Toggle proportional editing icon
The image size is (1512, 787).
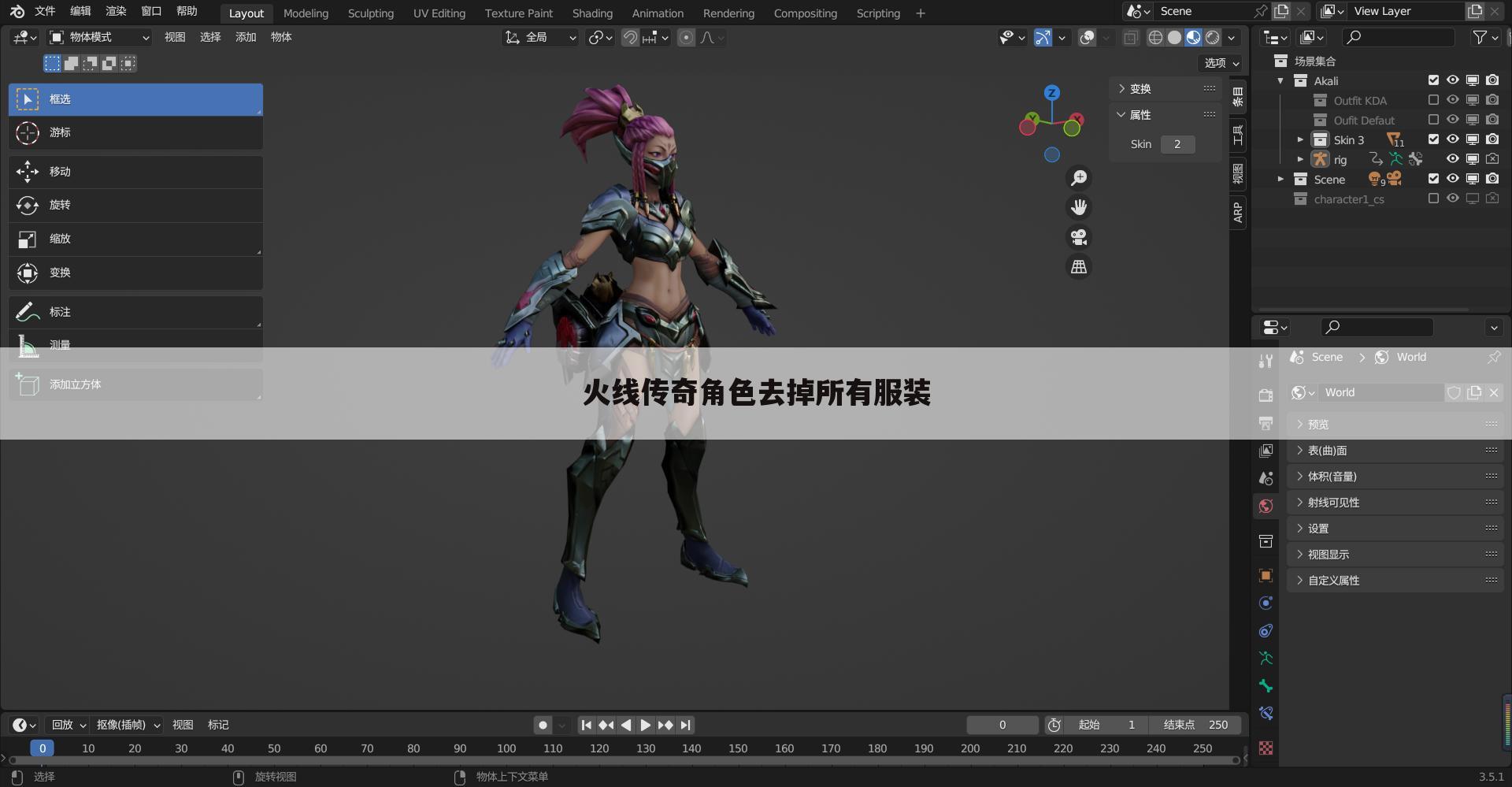pyautogui.click(x=686, y=37)
